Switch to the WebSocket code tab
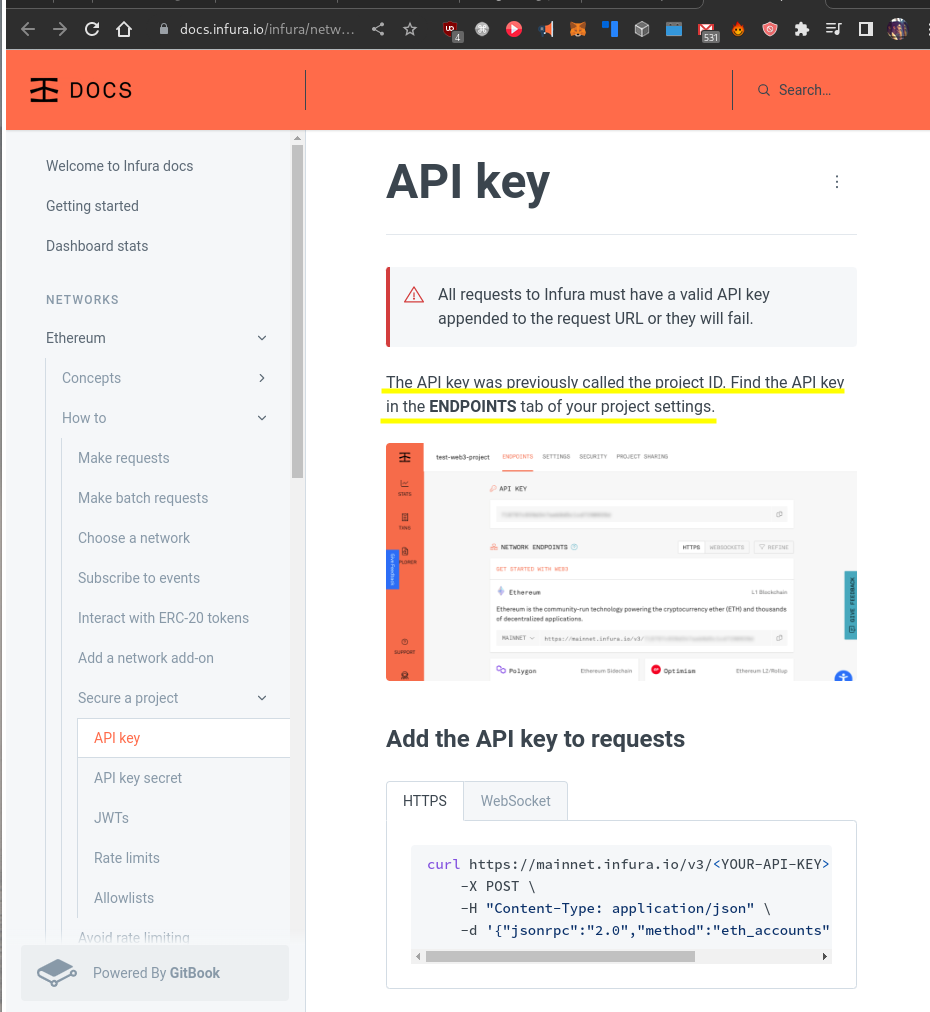Screen dimensions: 930x1012 [516, 801]
